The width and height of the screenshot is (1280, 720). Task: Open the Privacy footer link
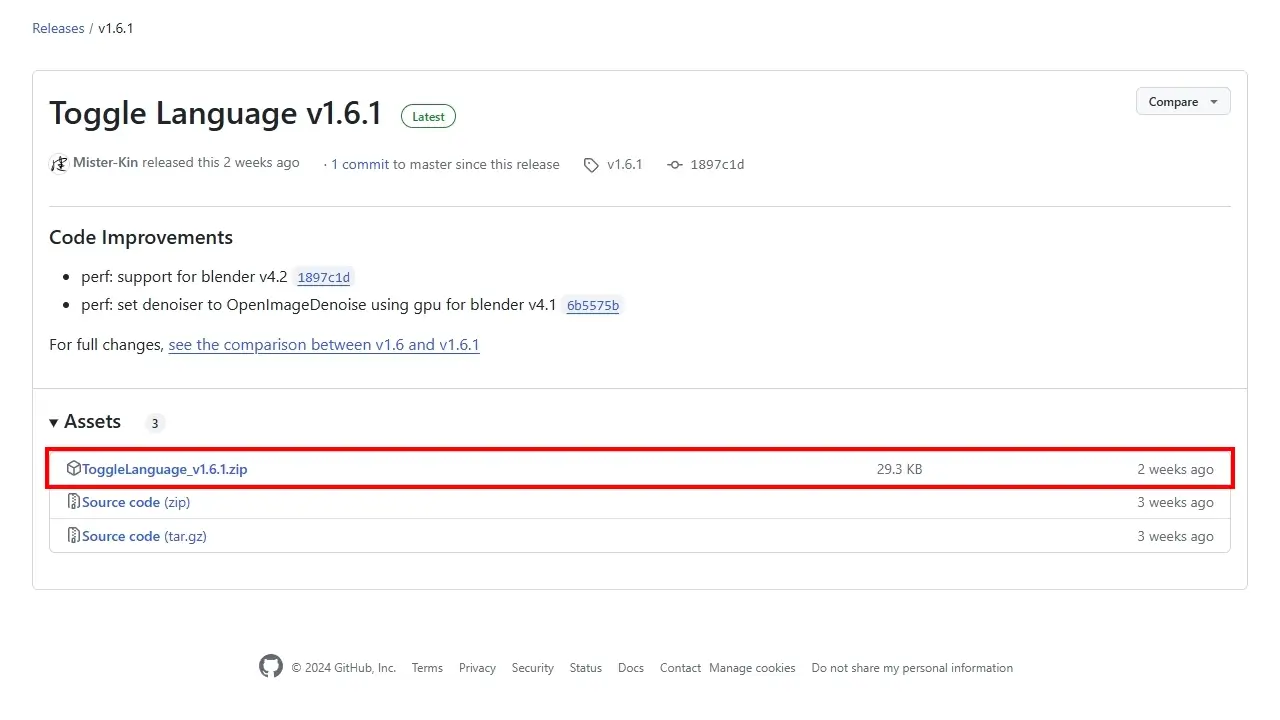477,668
